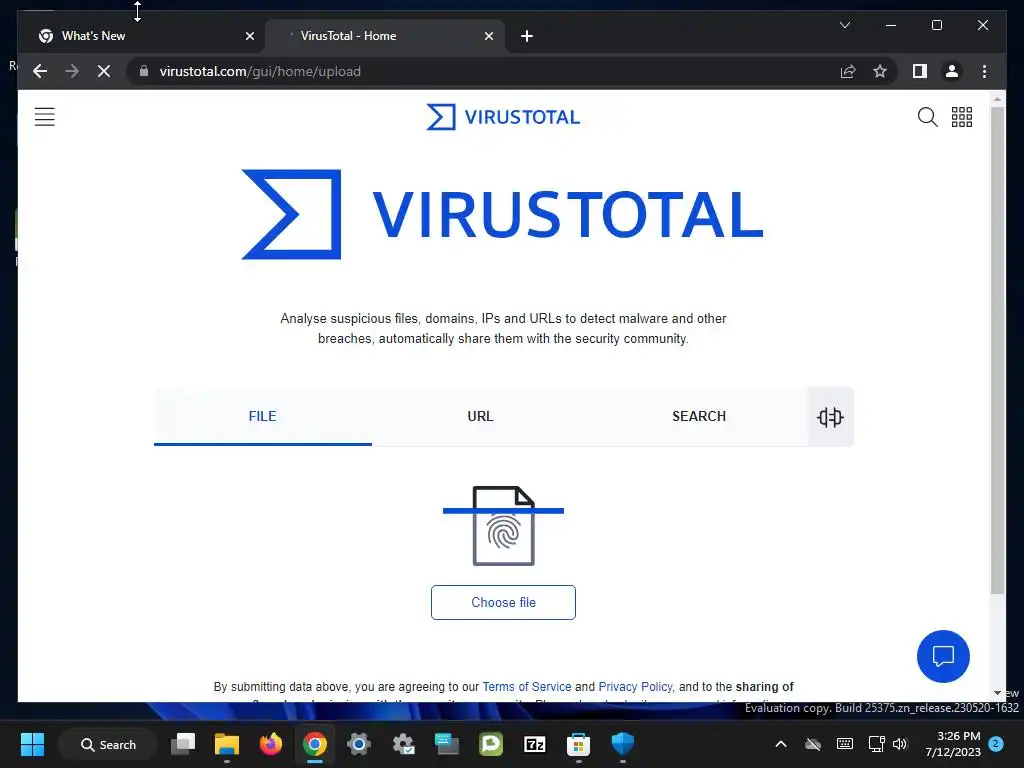Click the site lock icon in the address bar
This screenshot has height=768, width=1024.
[144, 71]
